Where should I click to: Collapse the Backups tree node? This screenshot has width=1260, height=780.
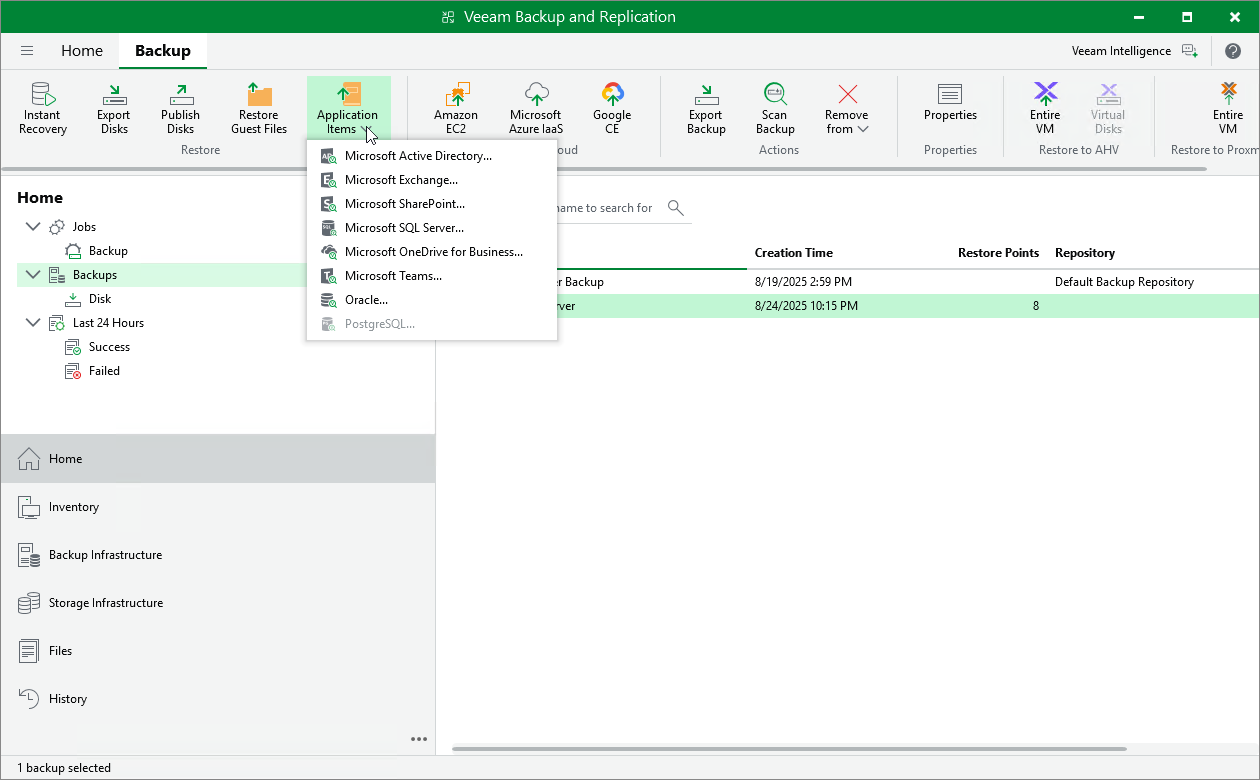click(33, 275)
